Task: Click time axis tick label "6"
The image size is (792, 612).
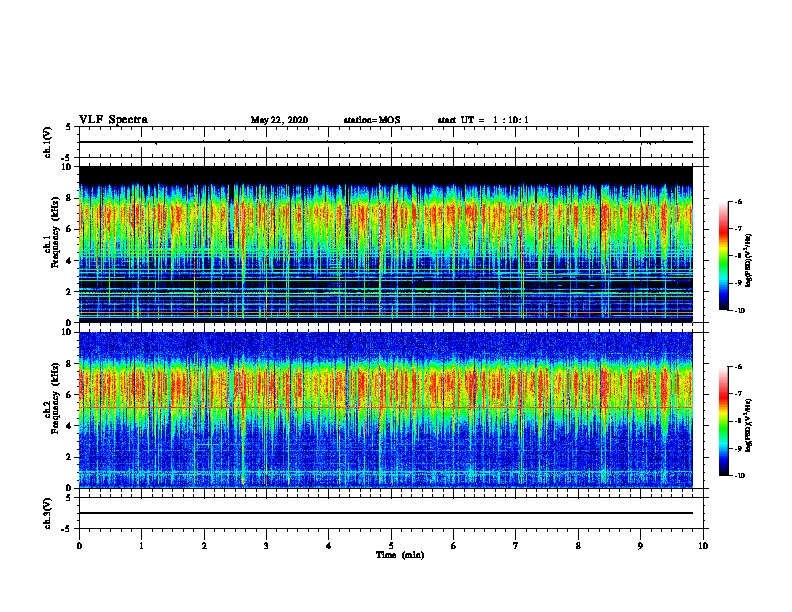Action: (x=454, y=546)
